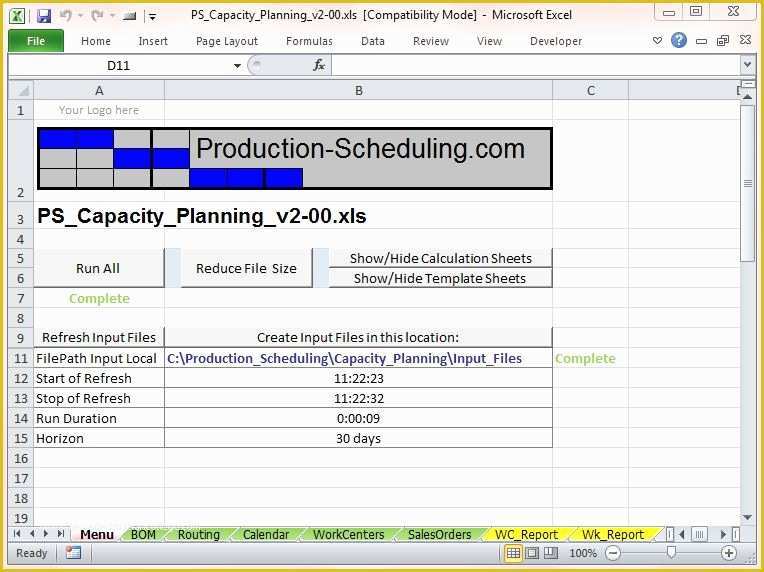Open the Excel application icon menu
764x572 pixels.
[17, 16]
